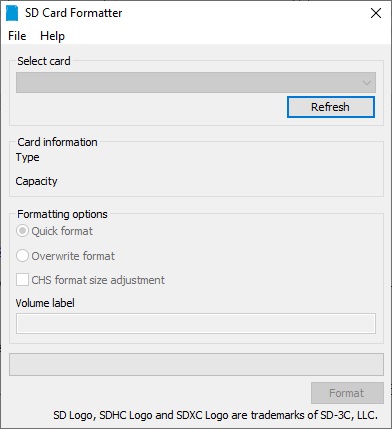392x429 pixels.
Task: Click the SD Card Formatter title text
Action: [73, 13]
